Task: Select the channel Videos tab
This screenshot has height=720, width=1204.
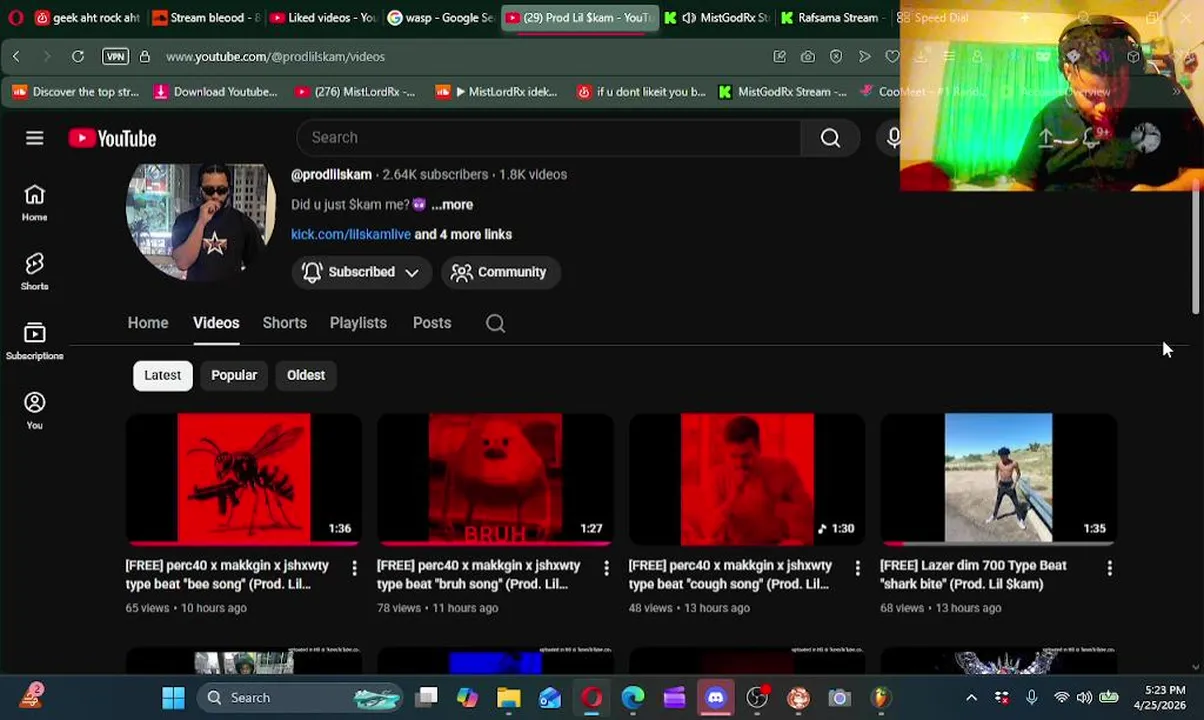Action: [216, 323]
